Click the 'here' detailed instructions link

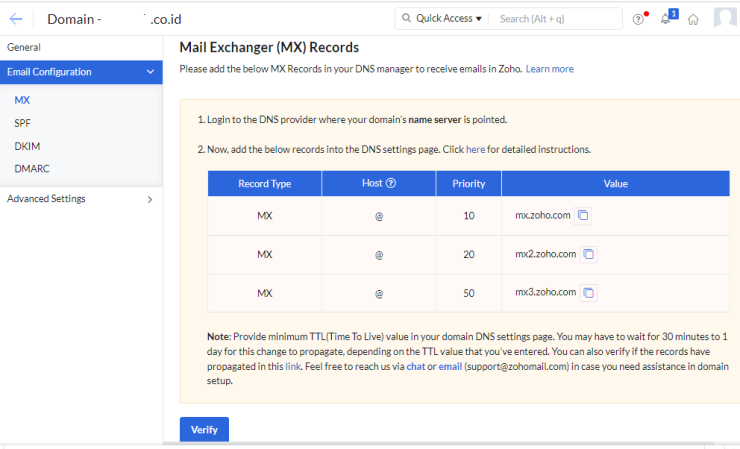click(x=475, y=149)
